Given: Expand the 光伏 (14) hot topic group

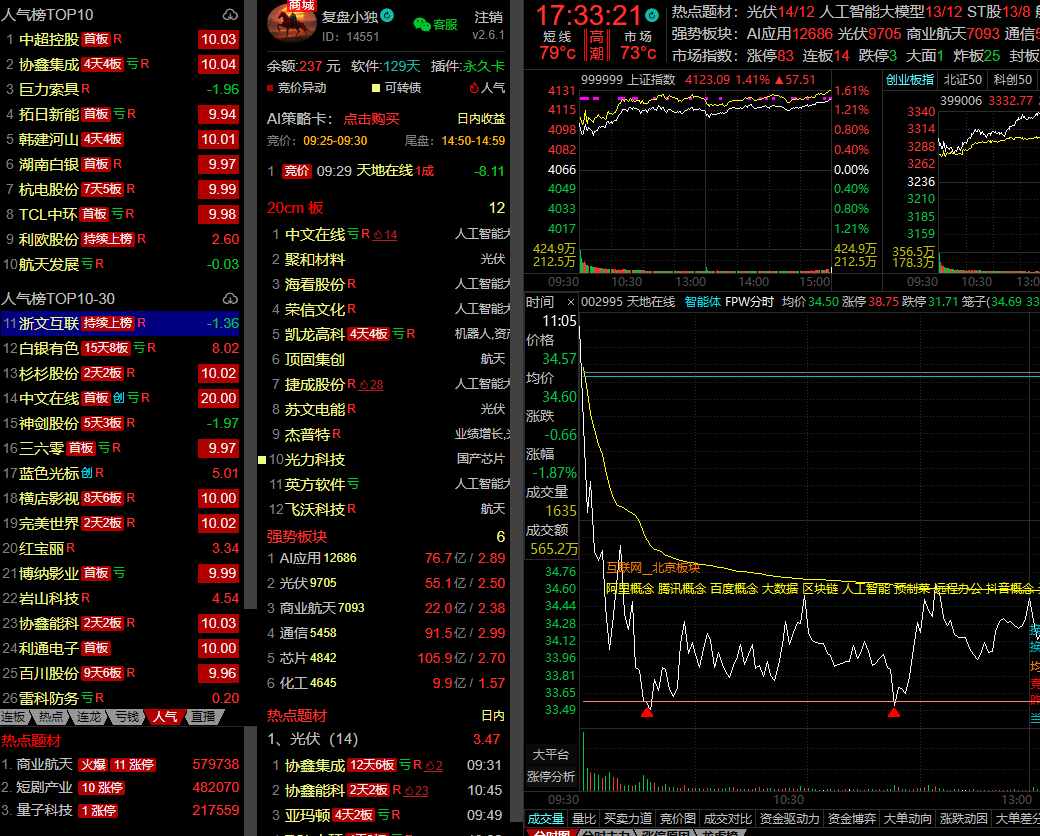Looking at the screenshot, I should 312,739.
